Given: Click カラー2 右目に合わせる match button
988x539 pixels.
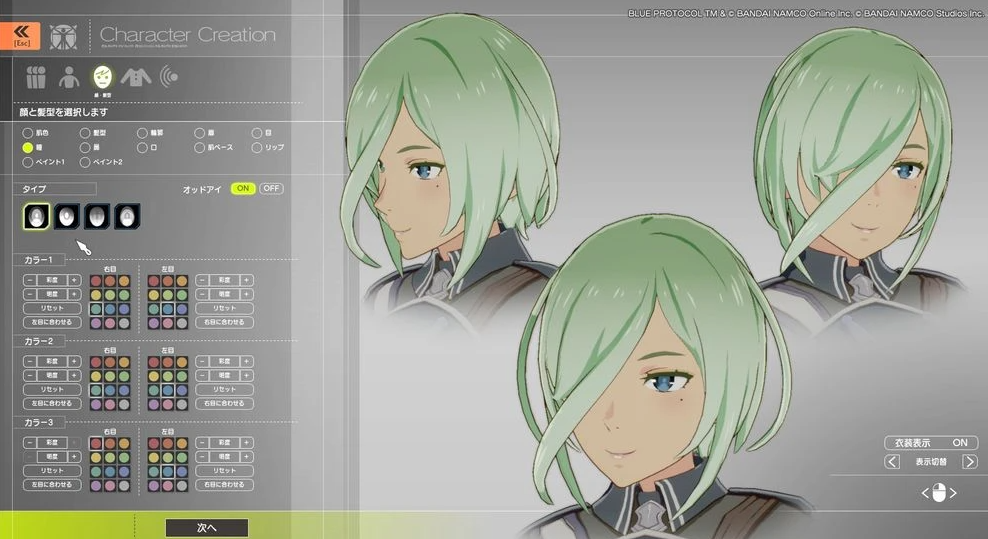Looking at the screenshot, I should (x=224, y=403).
